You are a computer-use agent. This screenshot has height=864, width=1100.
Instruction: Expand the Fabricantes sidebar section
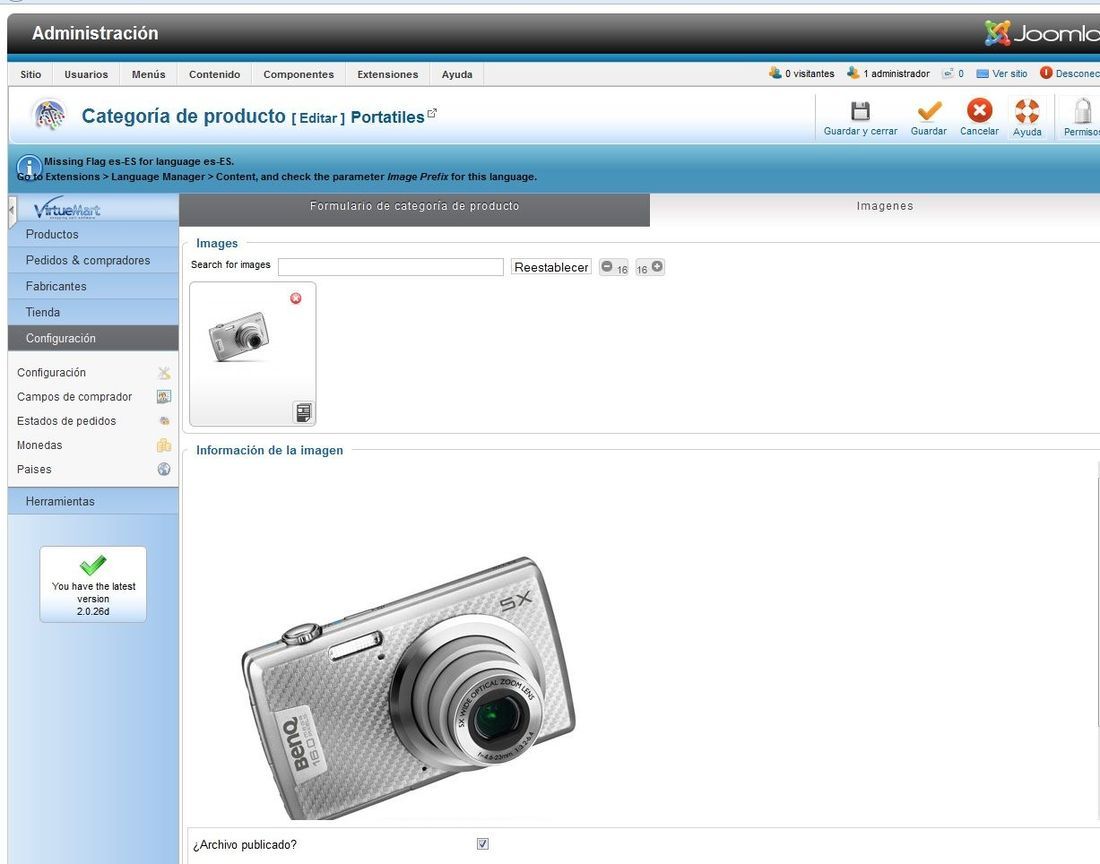[x=93, y=286]
